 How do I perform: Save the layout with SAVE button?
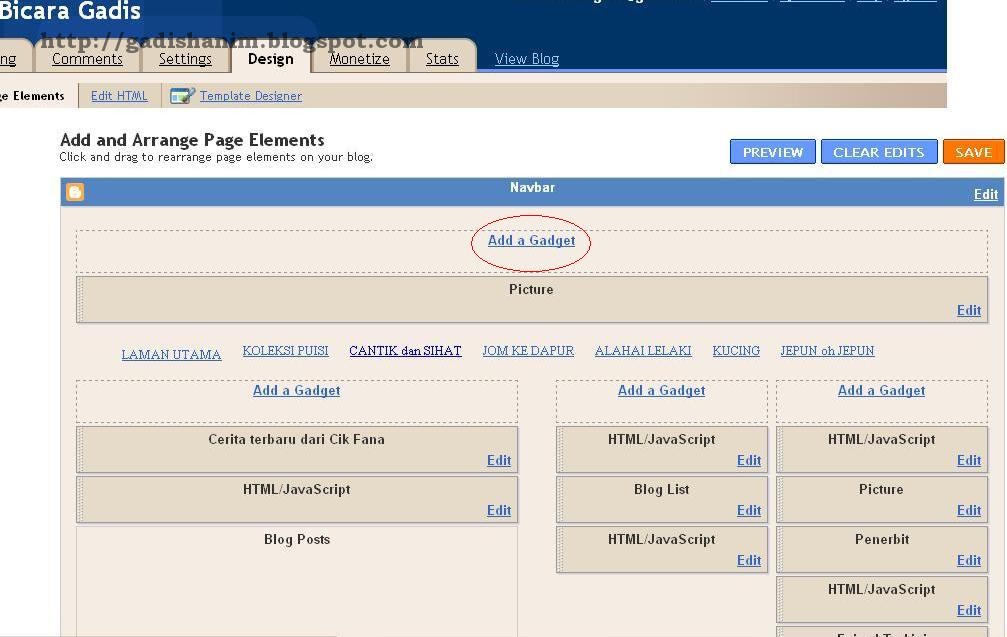(973, 152)
